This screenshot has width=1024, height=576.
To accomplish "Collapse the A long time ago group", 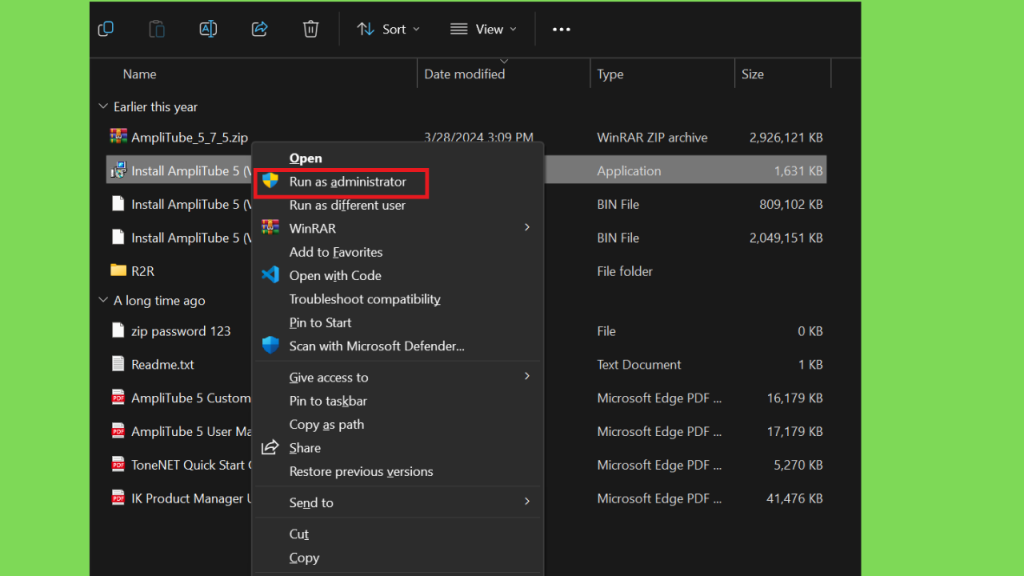I will 103,300.
